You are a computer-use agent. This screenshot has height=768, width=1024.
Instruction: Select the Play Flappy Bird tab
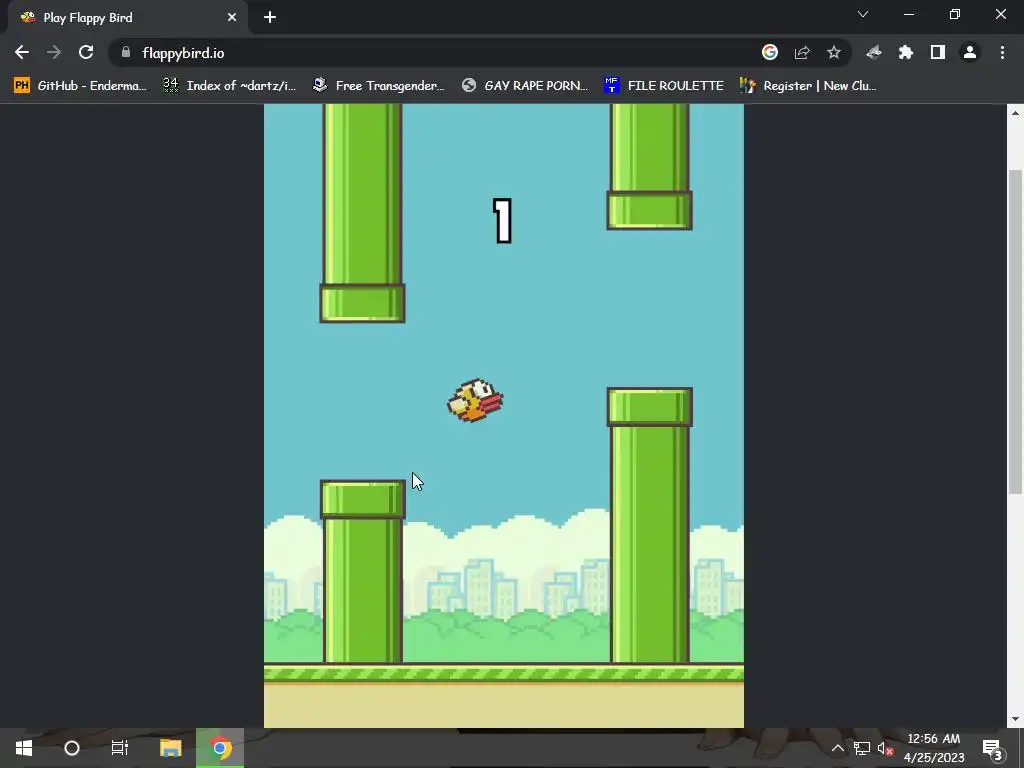(129, 18)
